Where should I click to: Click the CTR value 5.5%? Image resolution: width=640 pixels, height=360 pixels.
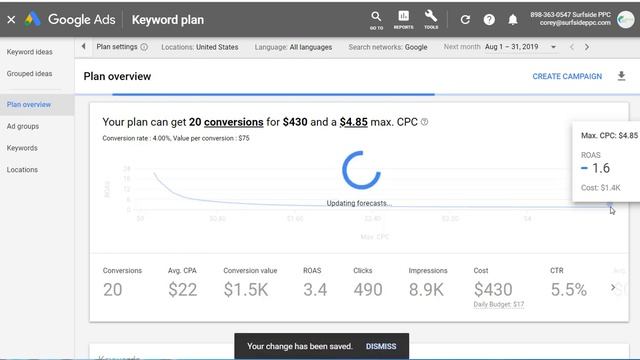(x=569, y=290)
